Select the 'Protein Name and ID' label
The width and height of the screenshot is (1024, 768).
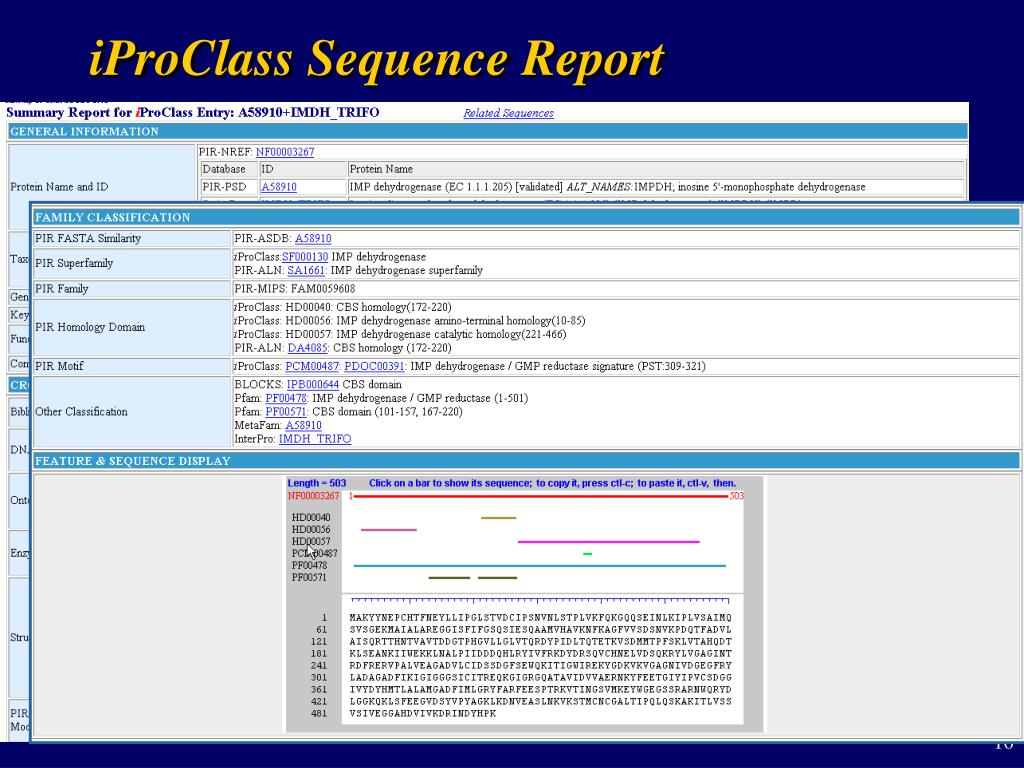click(x=59, y=187)
